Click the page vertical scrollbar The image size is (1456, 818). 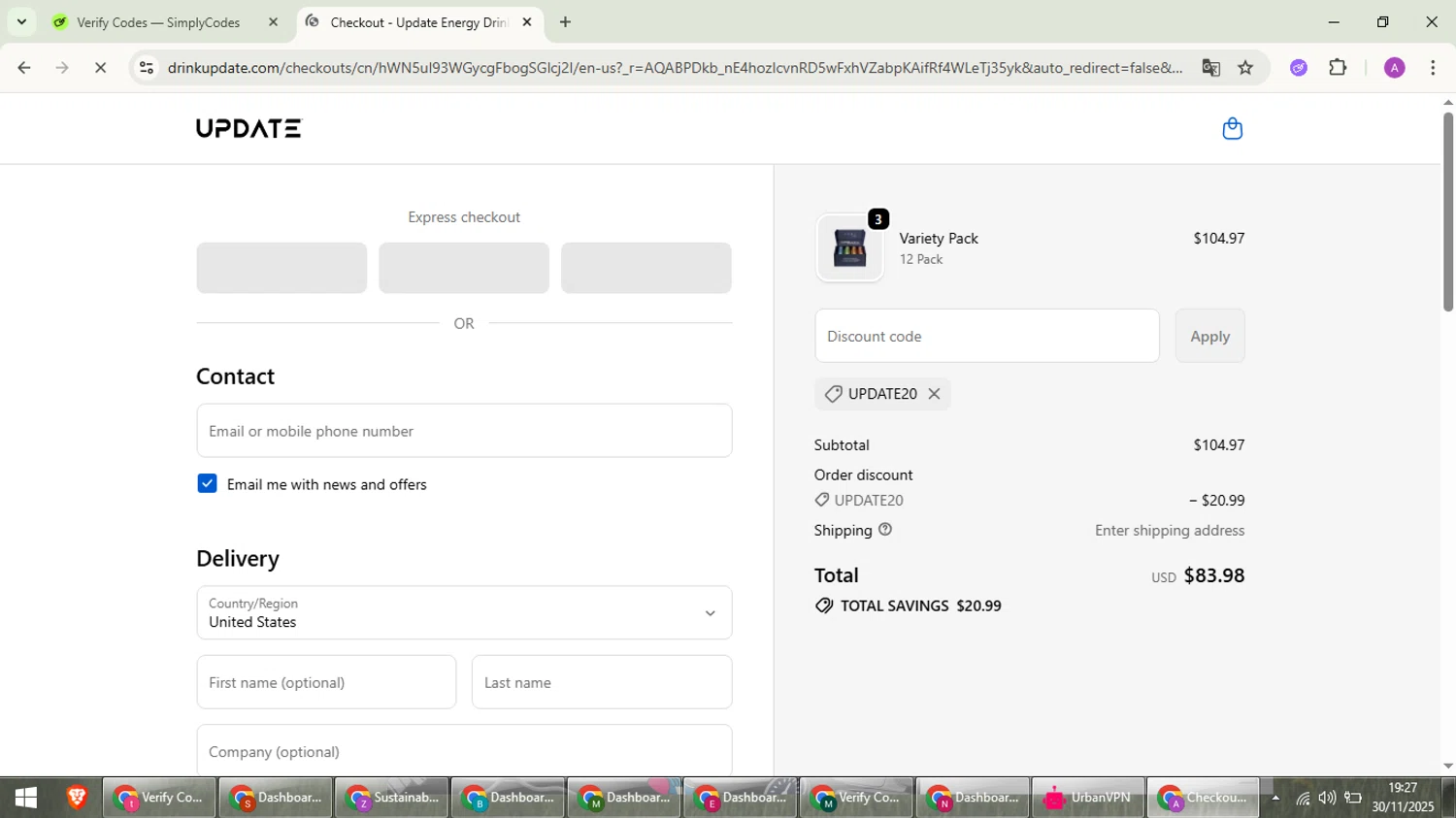1447,212
